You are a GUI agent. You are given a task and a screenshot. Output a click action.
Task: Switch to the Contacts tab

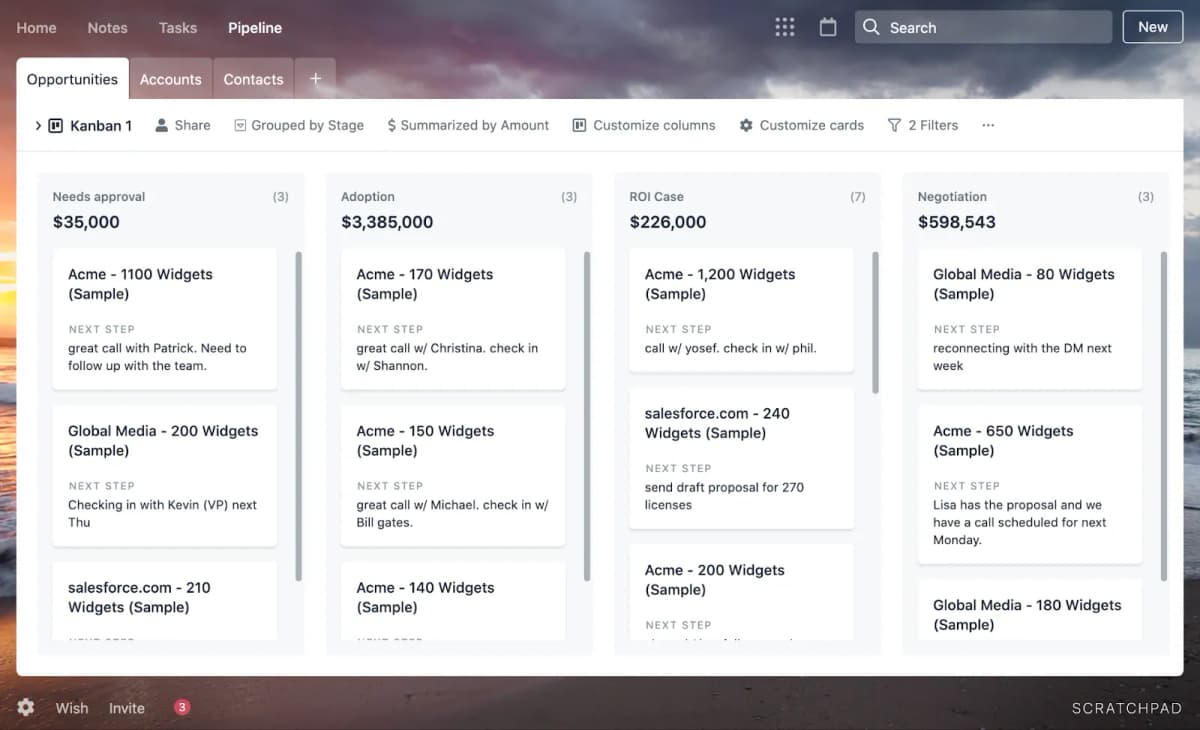253,79
